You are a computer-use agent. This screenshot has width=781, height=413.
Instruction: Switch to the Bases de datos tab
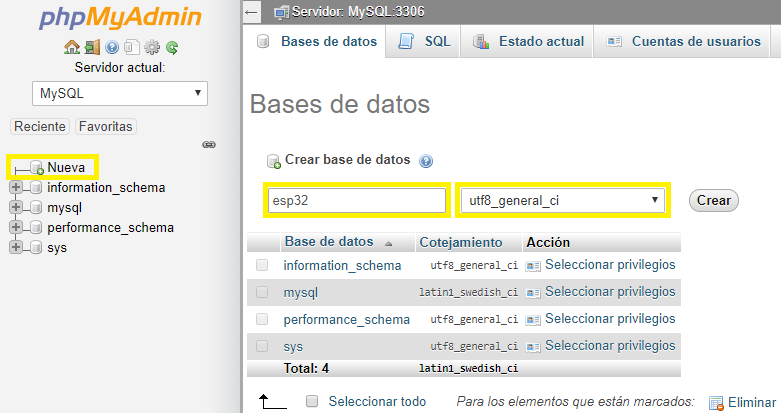(x=316, y=41)
